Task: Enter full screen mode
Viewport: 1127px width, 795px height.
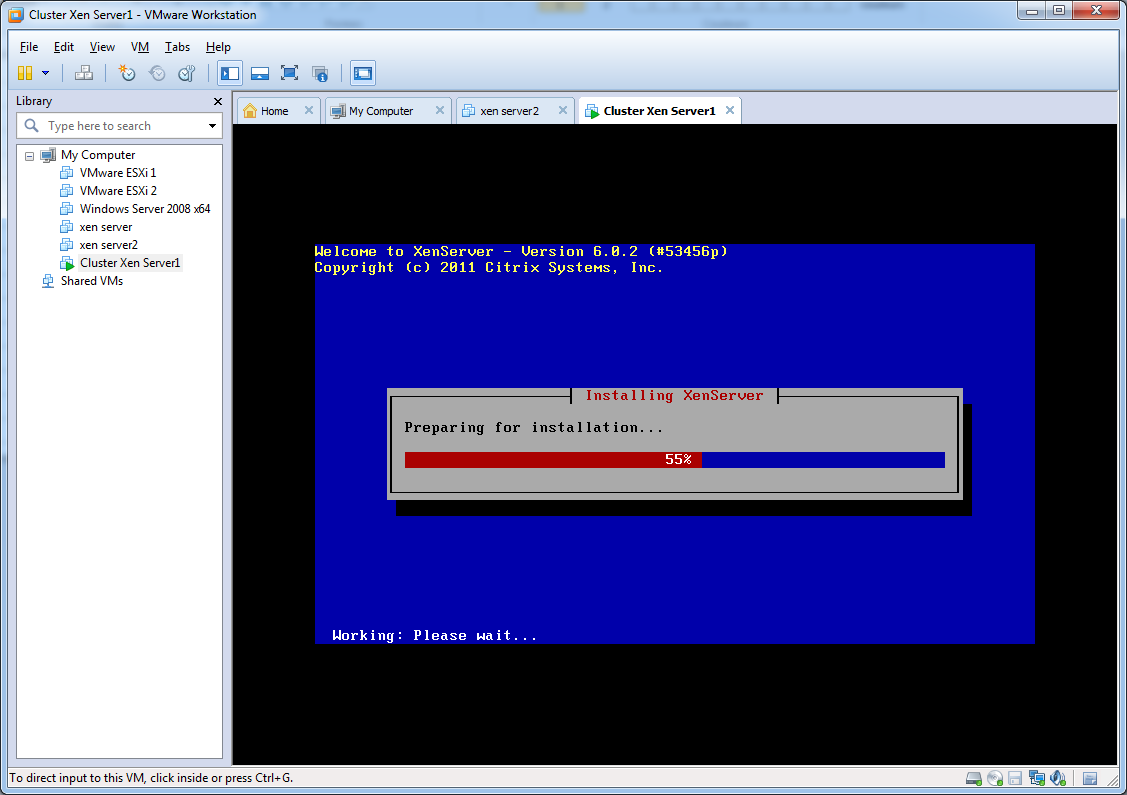Action: click(290, 73)
